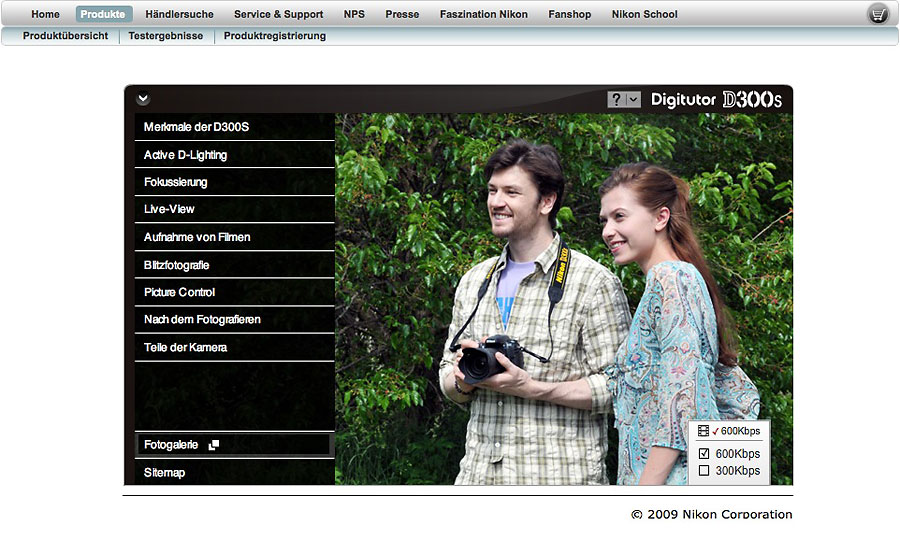Open the Produkte tab

pyautogui.click(x=103, y=14)
